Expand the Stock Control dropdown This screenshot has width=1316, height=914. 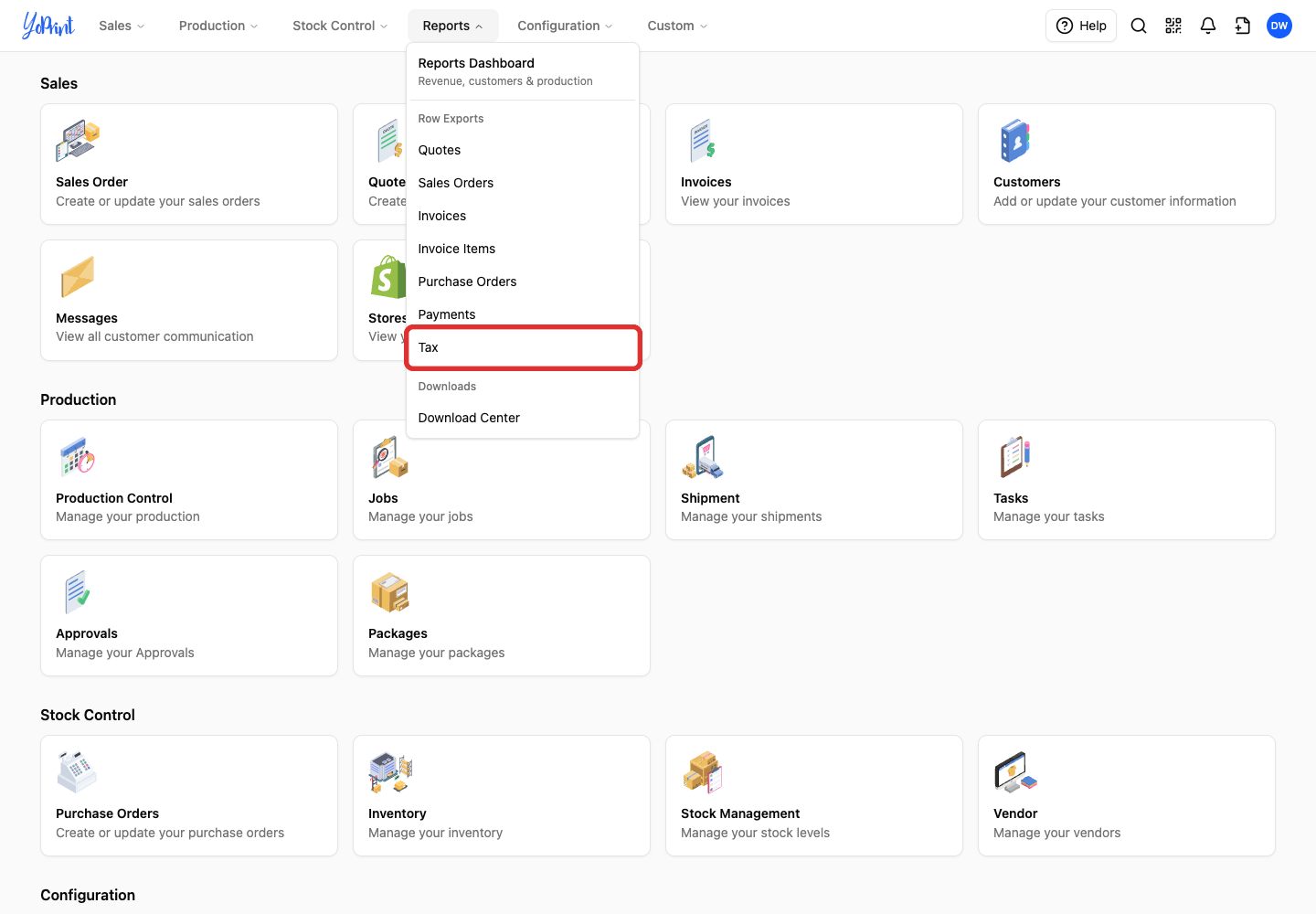[340, 26]
